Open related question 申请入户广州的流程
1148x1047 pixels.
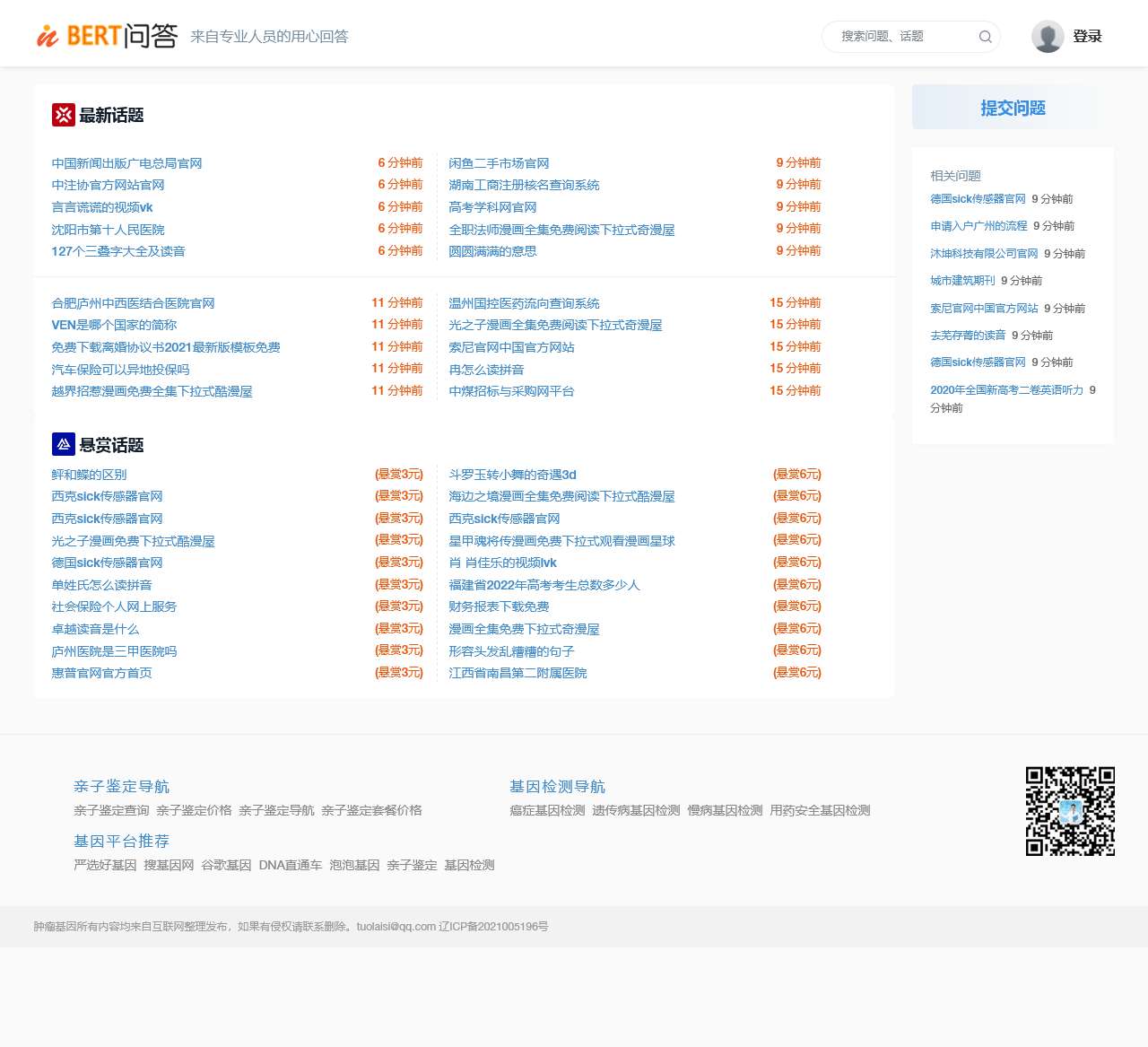click(x=978, y=226)
